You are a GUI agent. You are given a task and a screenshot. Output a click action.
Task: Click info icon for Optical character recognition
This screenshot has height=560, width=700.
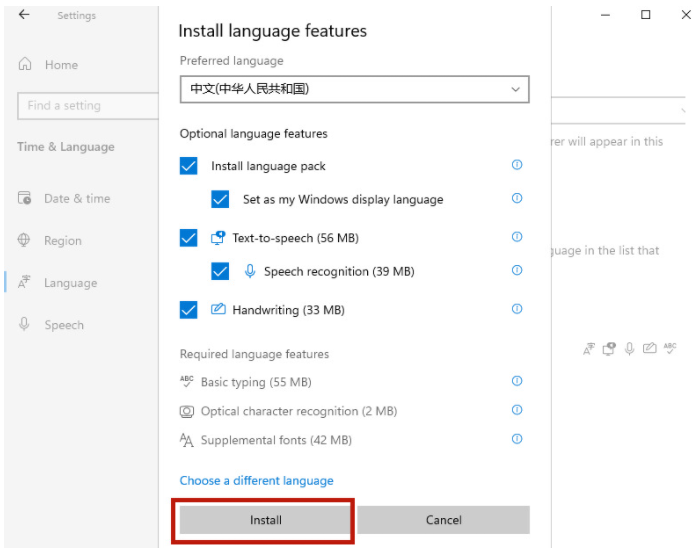coord(517,410)
